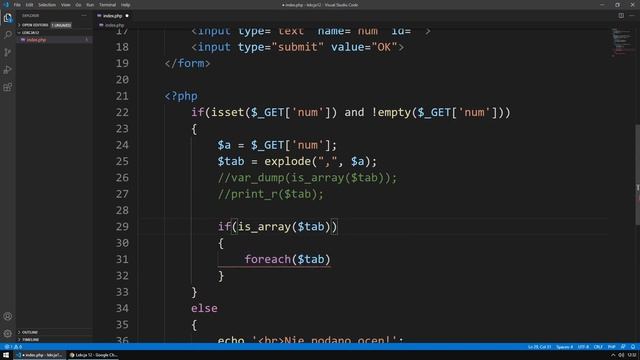Click the $a = $_GET['num'] line 24
The image size is (640, 360).
[277, 145]
